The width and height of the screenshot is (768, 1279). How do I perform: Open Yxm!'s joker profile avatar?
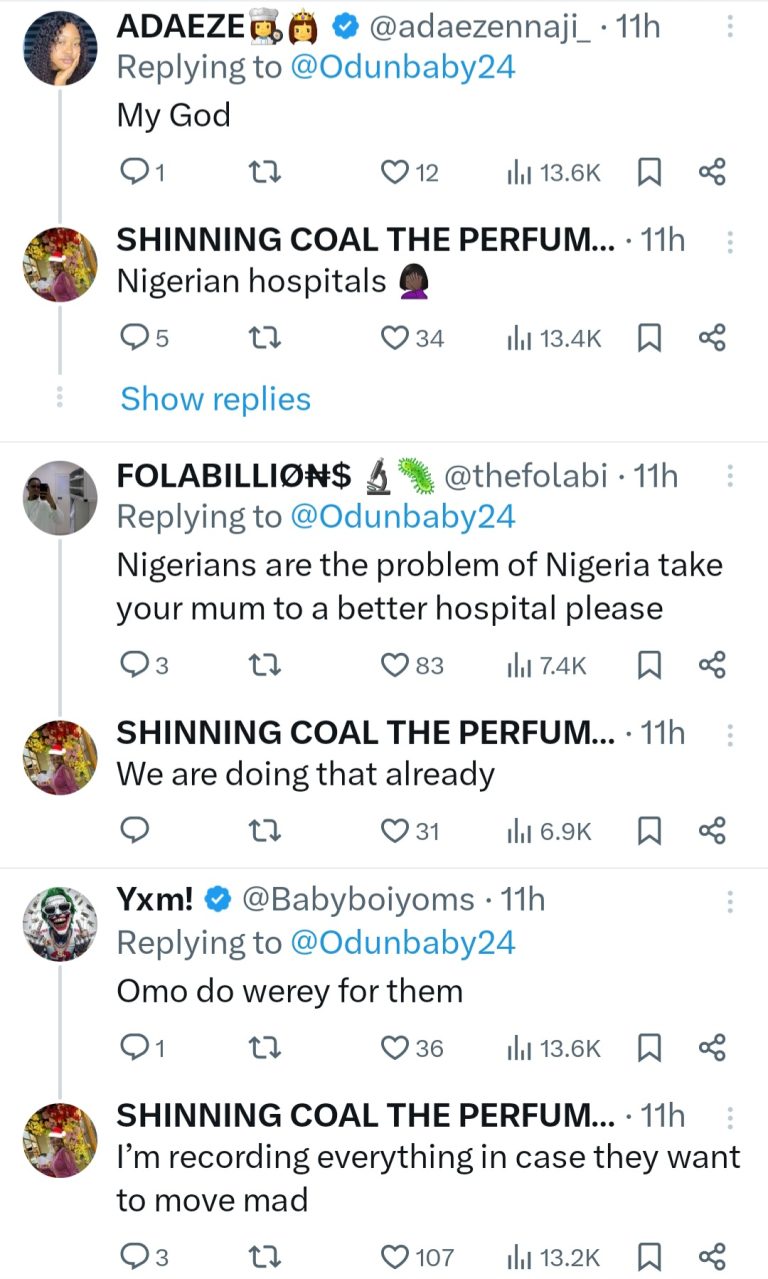click(60, 922)
